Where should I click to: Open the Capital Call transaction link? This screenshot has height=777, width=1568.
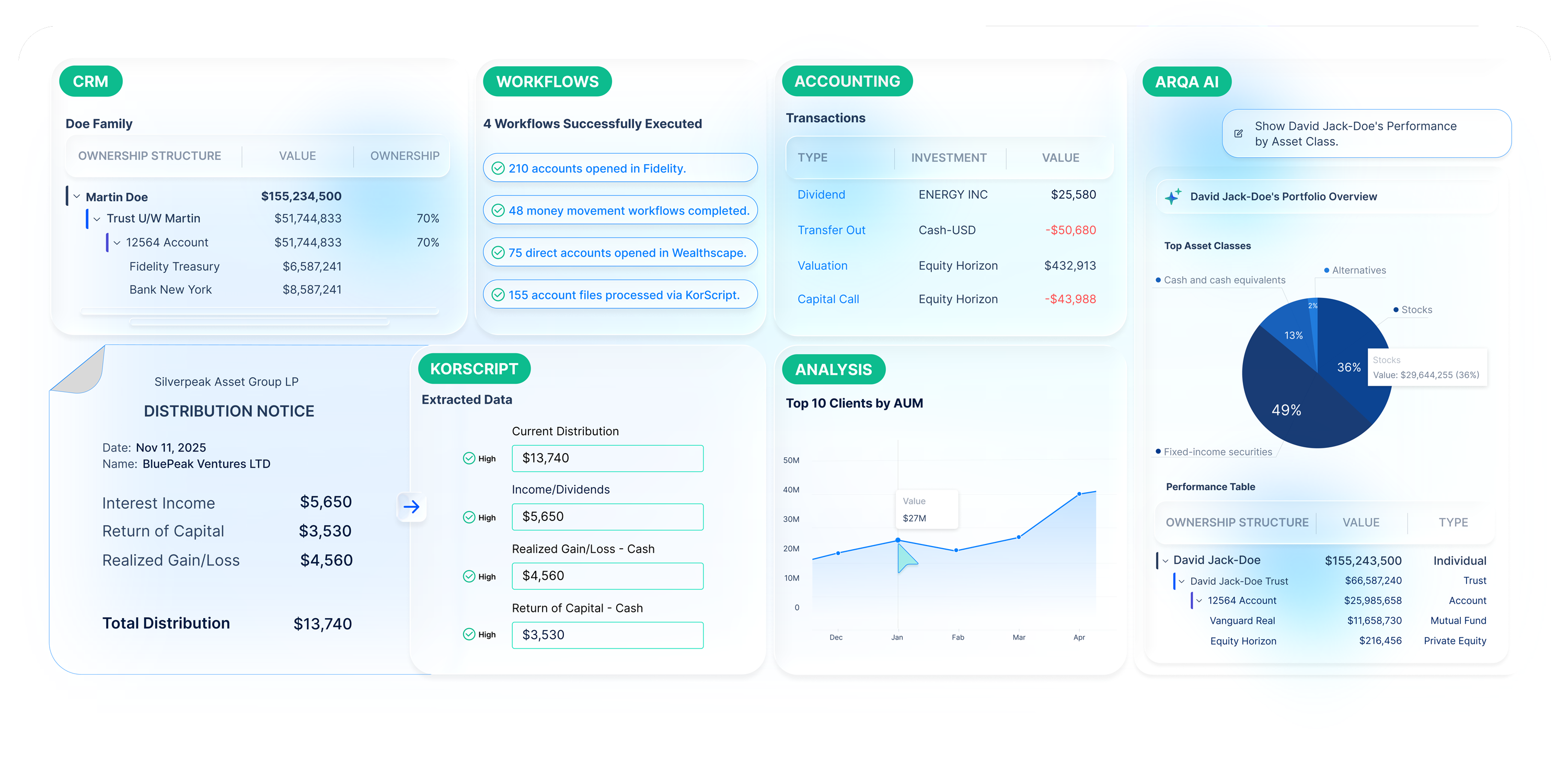(828, 299)
